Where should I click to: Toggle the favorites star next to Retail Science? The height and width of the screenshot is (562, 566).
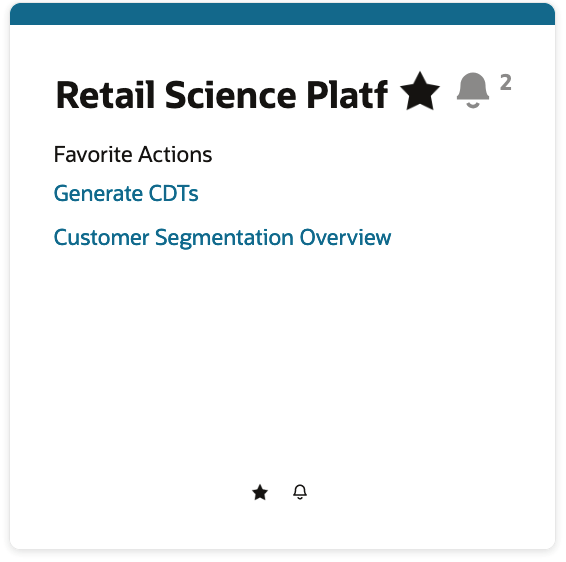[420, 91]
